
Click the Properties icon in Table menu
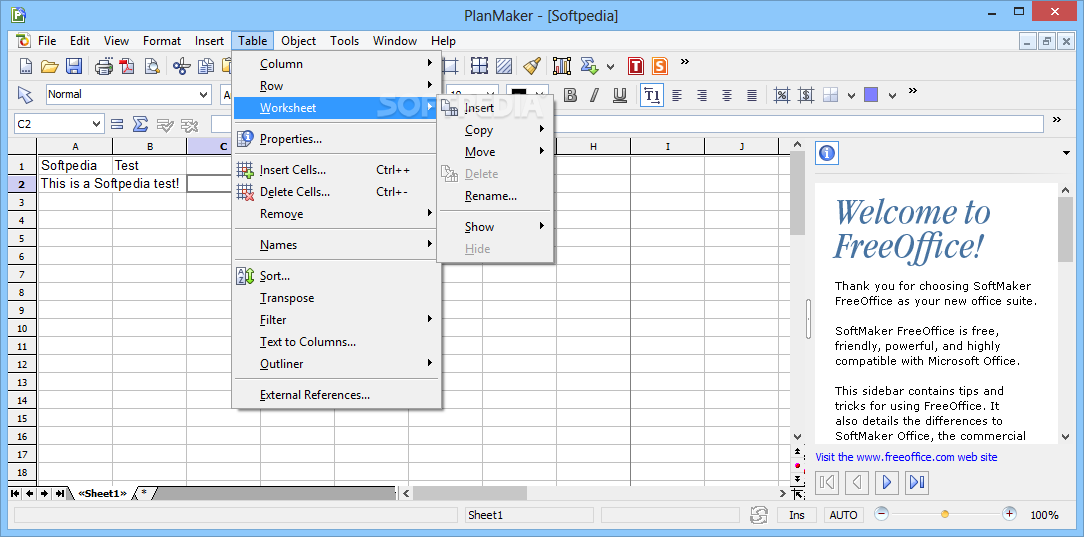coord(245,139)
